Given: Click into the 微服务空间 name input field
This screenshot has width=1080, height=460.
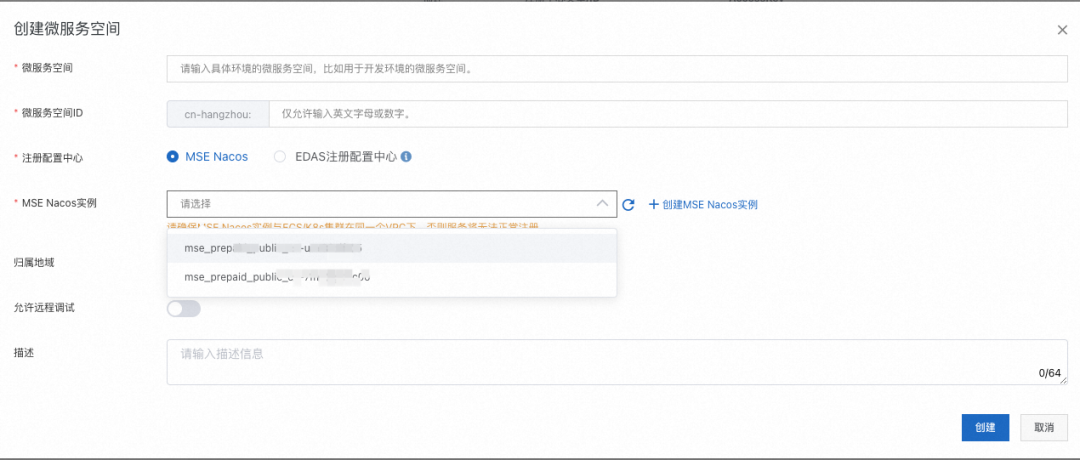Looking at the screenshot, I should coord(617,69).
